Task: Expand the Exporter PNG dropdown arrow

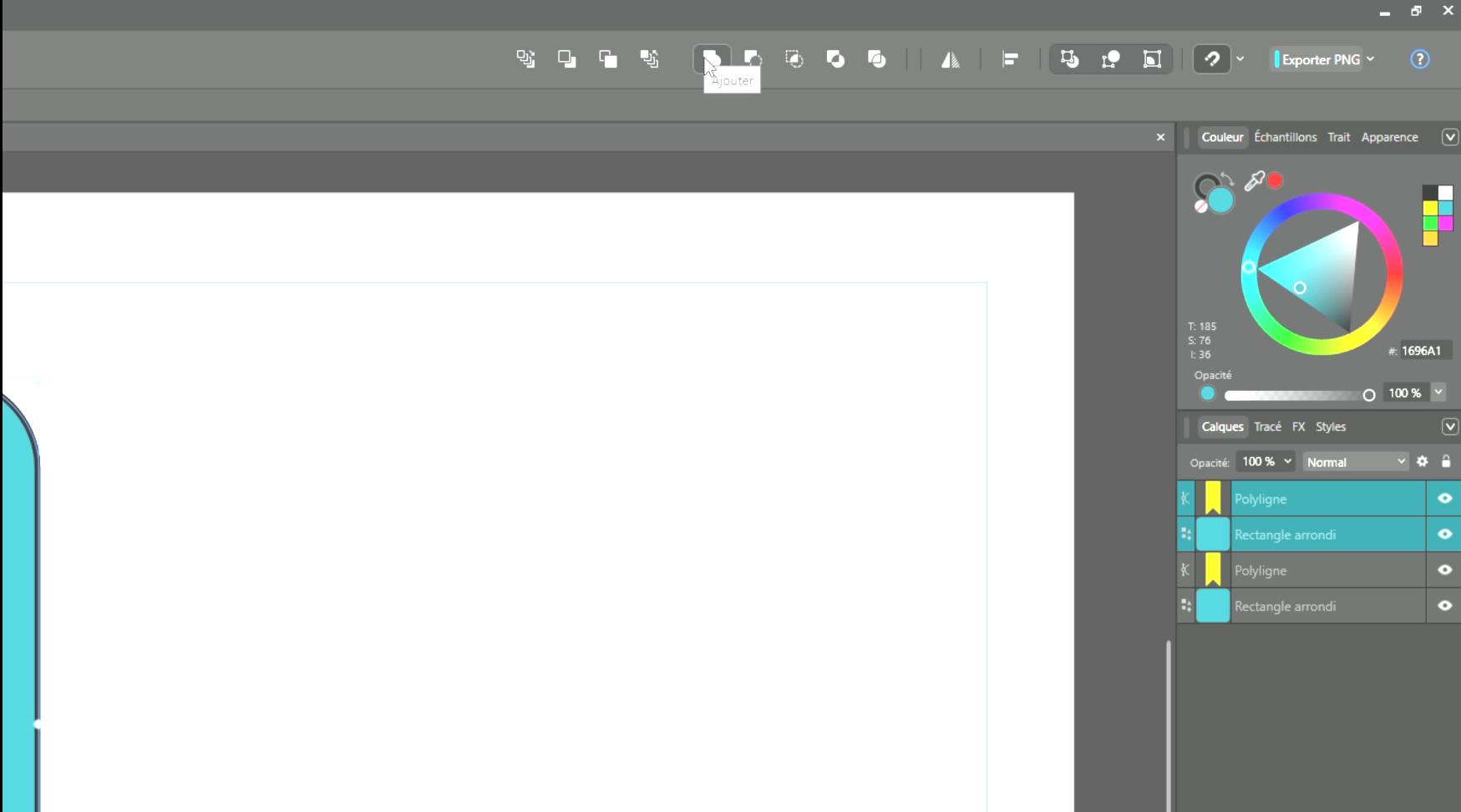Action: pyautogui.click(x=1371, y=59)
